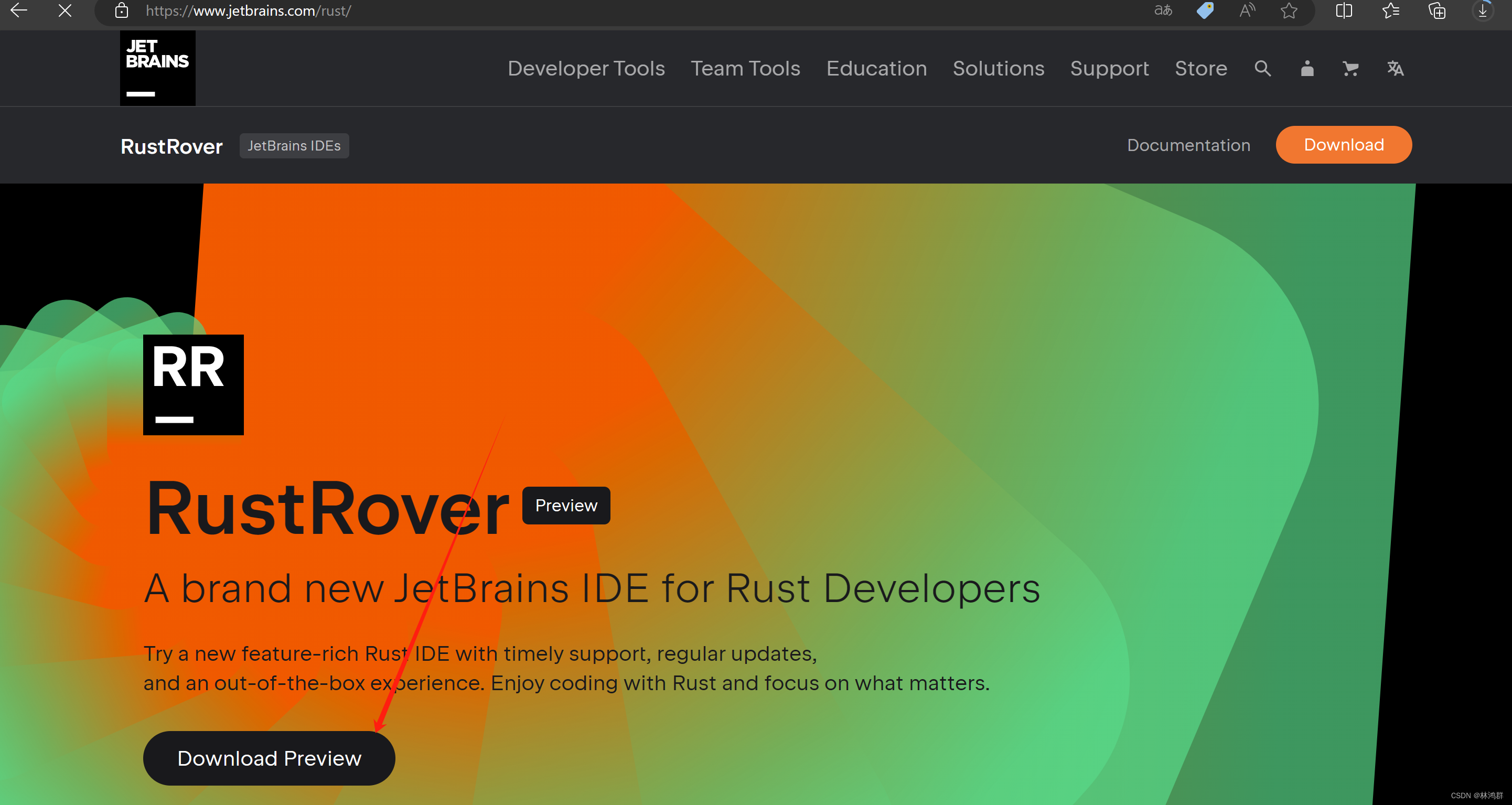The height and width of the screenshot is (805, 1512).
Task: Click the large RustRover page heading
Action: tap(328, 508)
